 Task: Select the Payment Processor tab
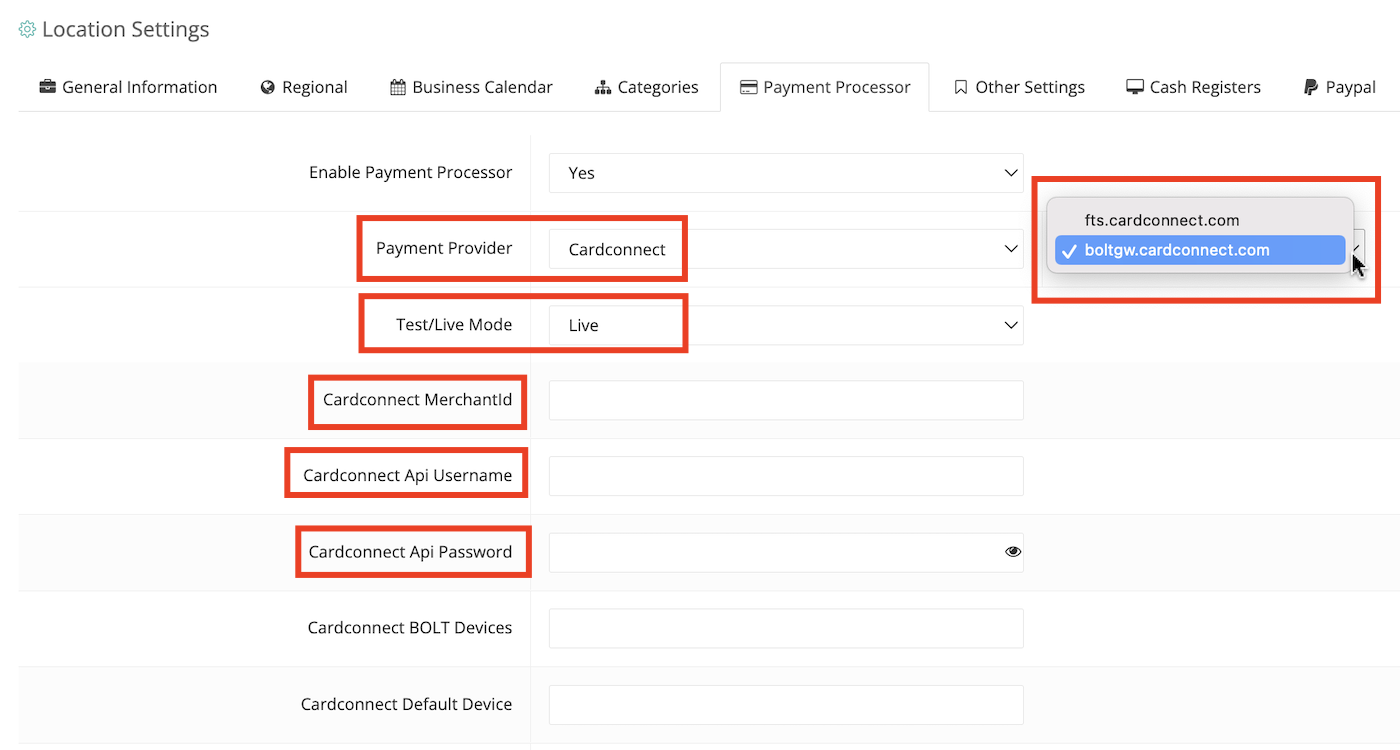[x=825, y=87]
